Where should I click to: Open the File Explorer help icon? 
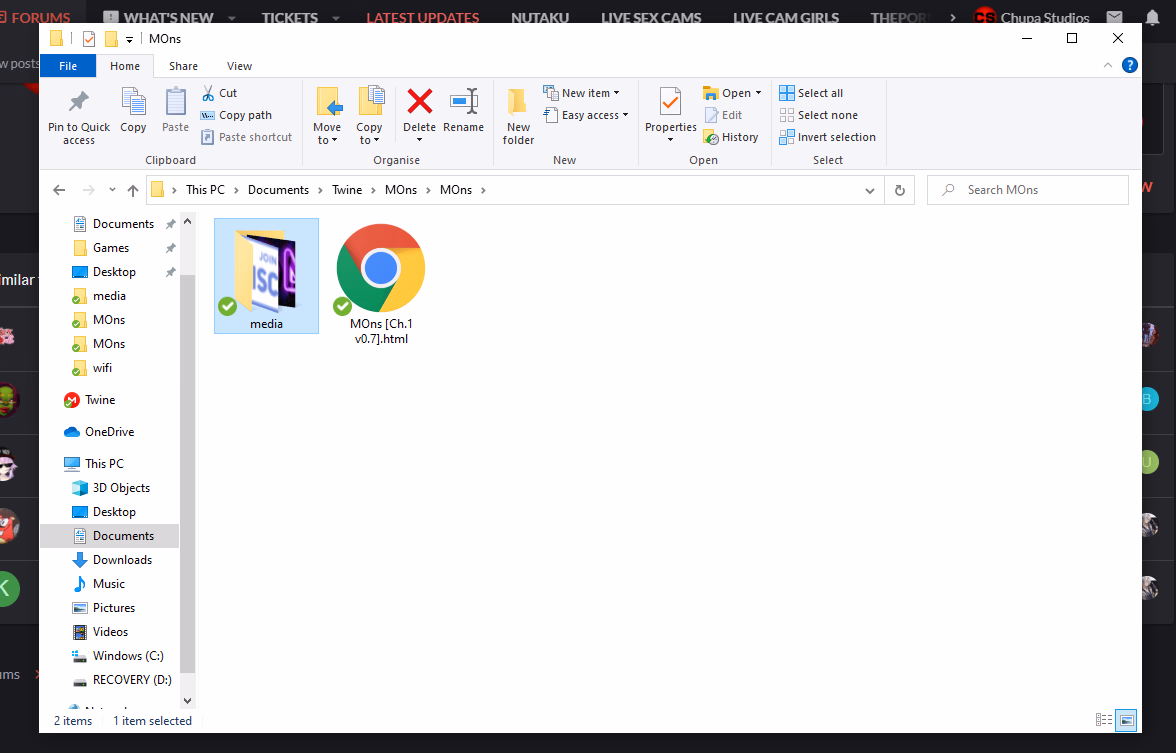click(x=1130, y=65)
